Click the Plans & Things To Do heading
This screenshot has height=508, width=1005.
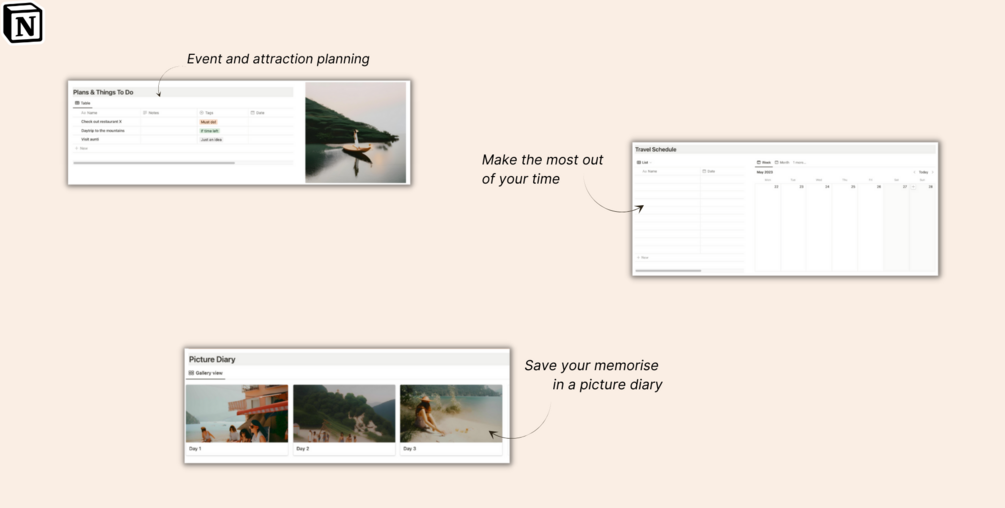click(103, 92)
